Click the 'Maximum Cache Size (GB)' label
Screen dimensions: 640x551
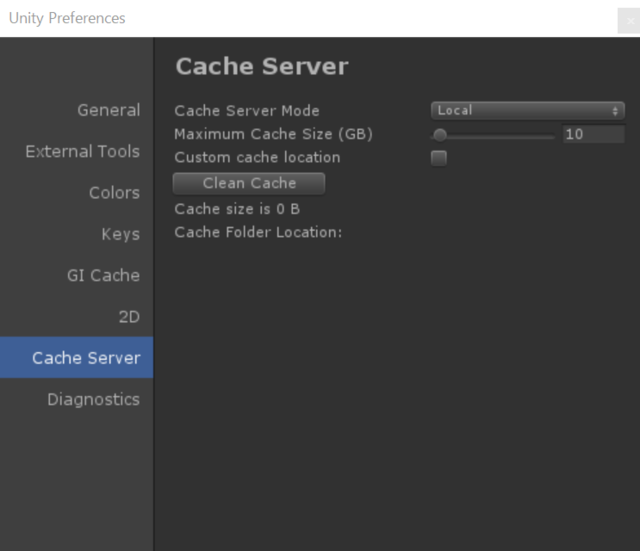click(x=273, y=134)
